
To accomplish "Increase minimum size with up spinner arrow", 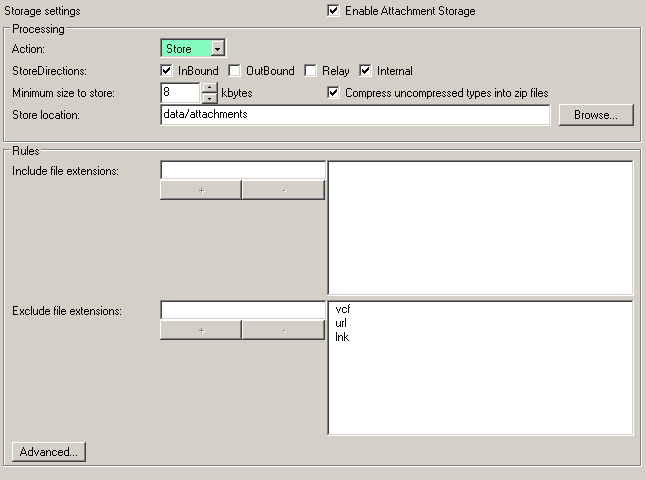I will [x=209, y=88].
